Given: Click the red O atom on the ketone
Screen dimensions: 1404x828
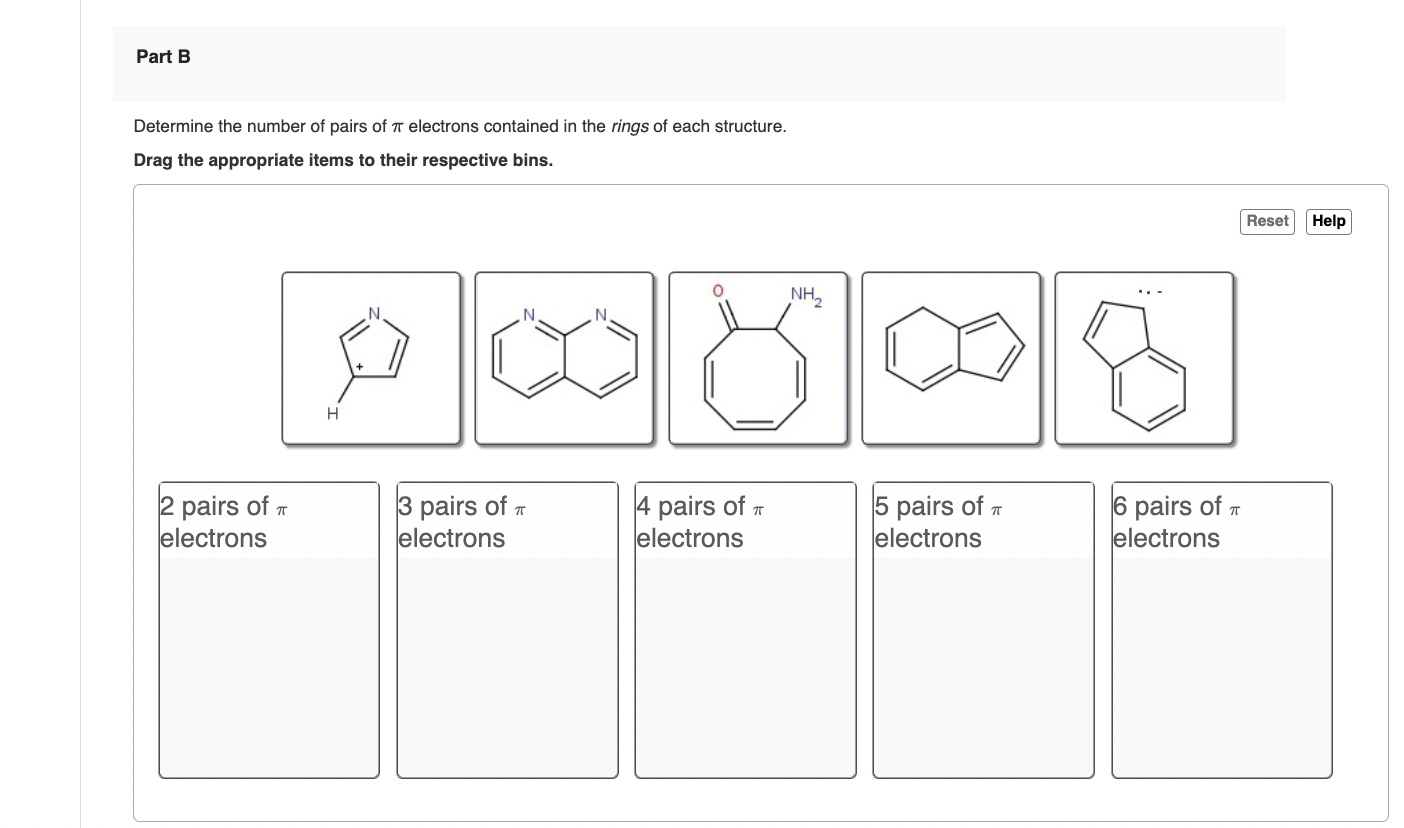Looking at the screenshot, I should click(x=717, y=291).
